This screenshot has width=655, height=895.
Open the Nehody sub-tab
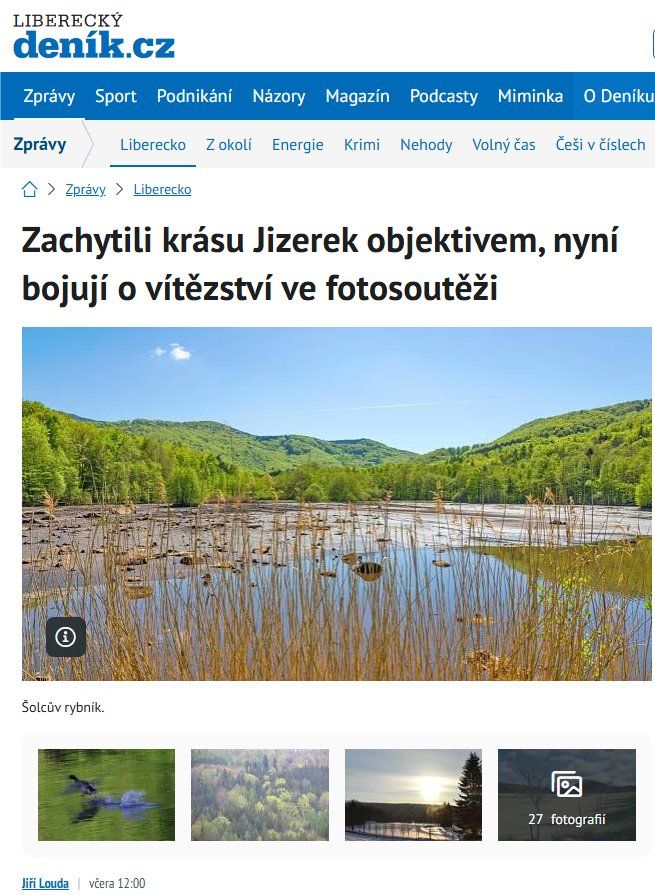click(x=426, y=144)
